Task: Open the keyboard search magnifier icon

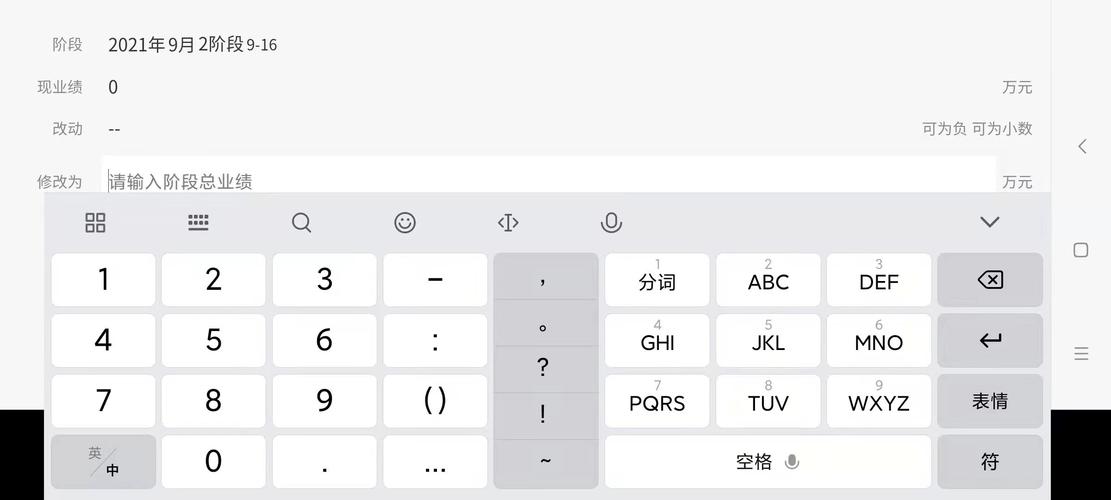Action: tap(301, 222)
